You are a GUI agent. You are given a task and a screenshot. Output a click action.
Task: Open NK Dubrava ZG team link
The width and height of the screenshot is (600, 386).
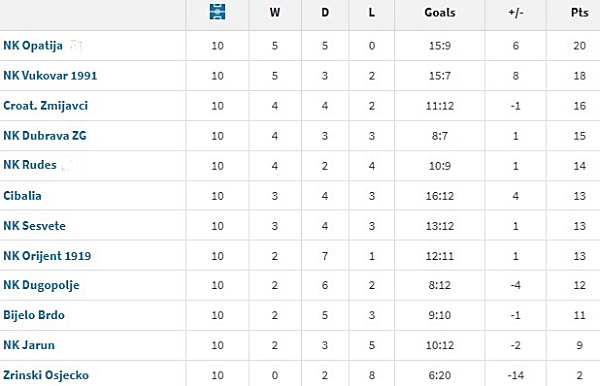pos(45,135)
